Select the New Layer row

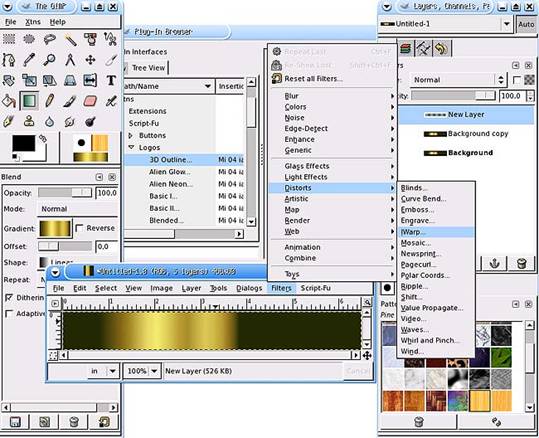[467, 114]
